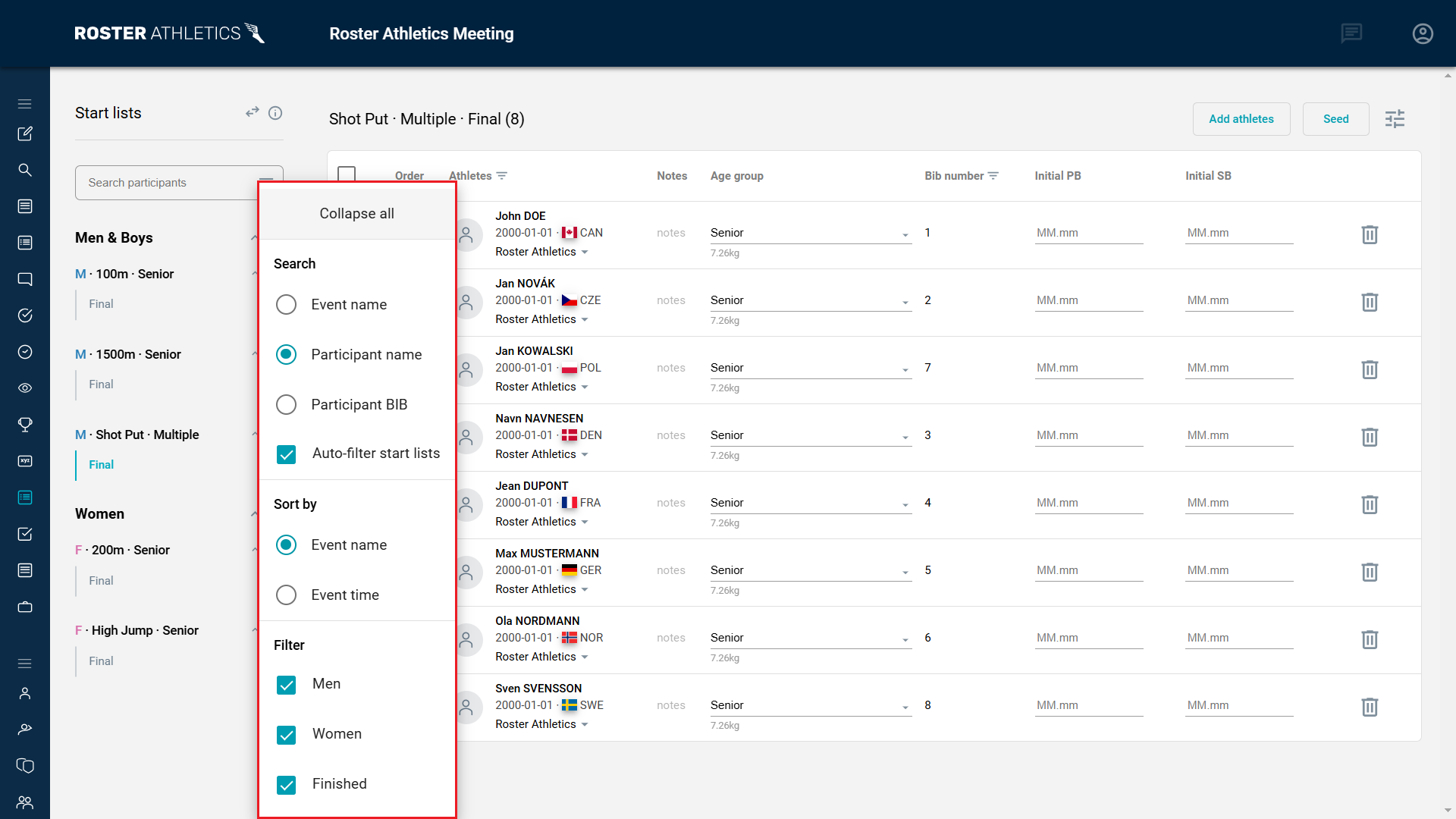
Task: Open the user account icon in header
Action: 1423,33
